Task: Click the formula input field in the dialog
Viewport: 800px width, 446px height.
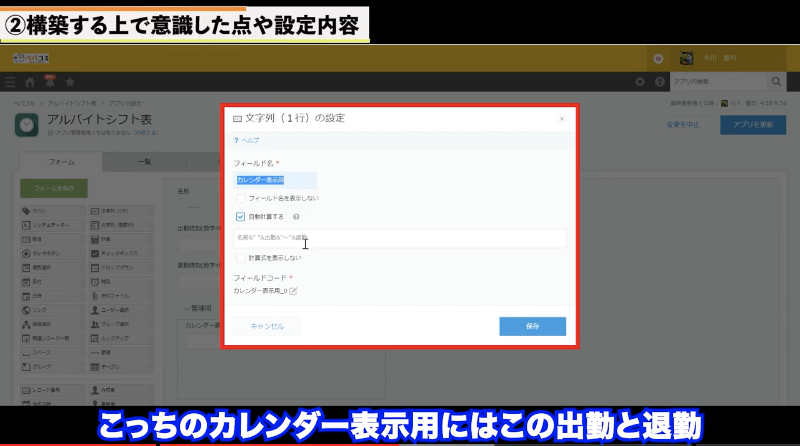Action: 400,238
